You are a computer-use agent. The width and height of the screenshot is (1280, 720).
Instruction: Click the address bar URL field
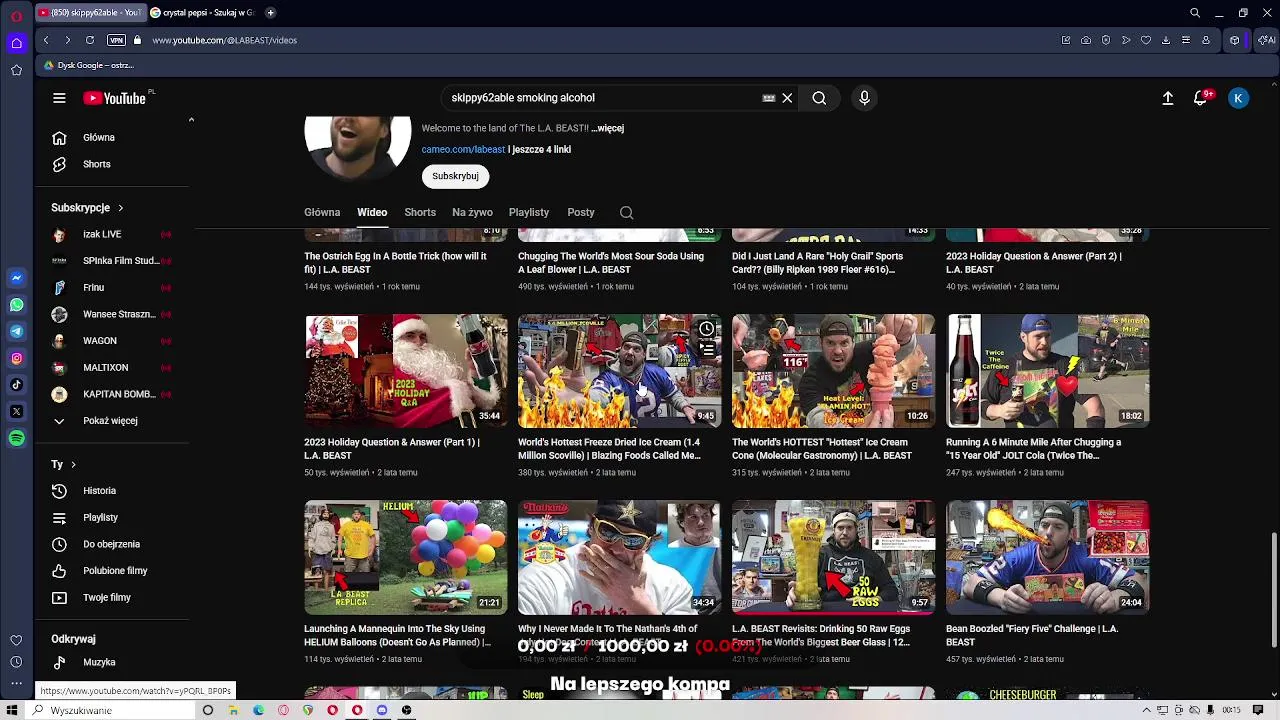[224, 40]
